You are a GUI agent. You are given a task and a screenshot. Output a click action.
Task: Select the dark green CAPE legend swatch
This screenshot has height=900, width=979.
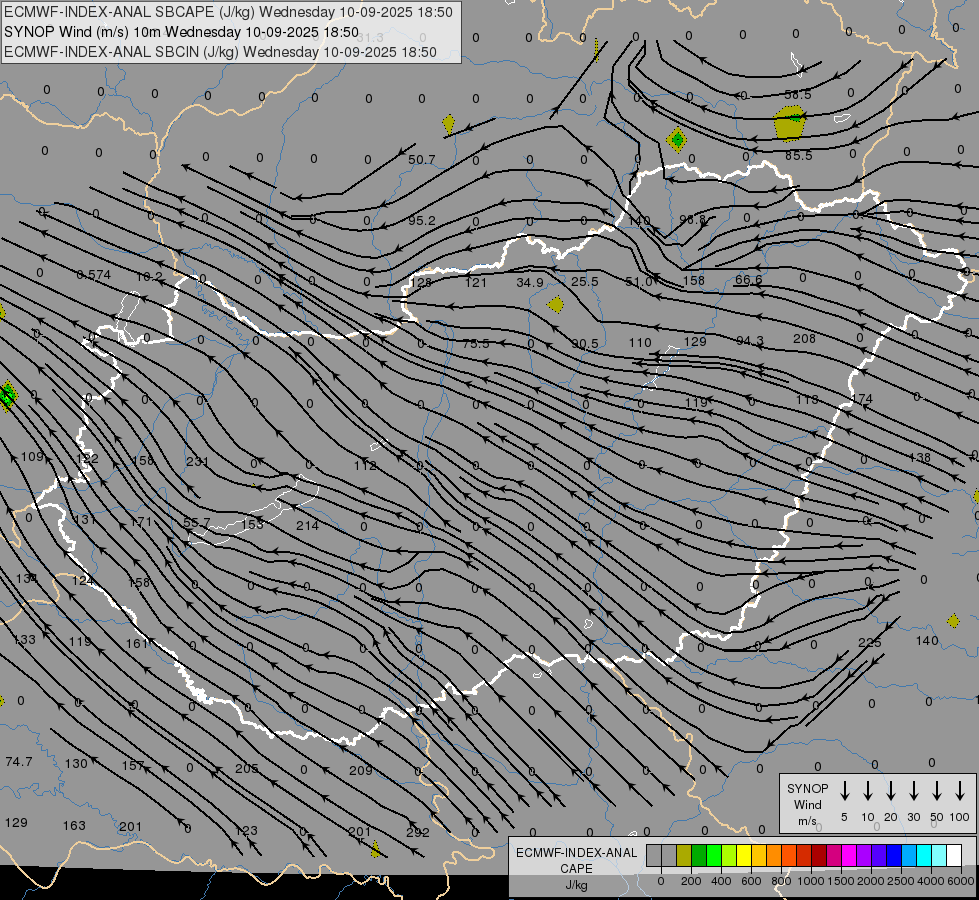(699, 856)
